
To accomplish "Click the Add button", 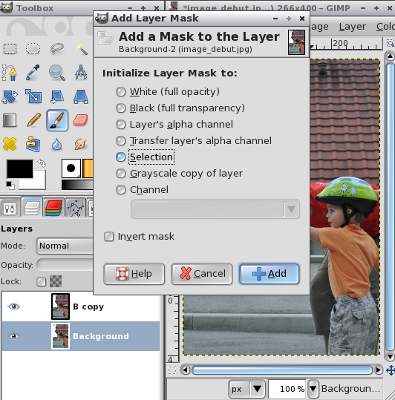I will 269,274.
